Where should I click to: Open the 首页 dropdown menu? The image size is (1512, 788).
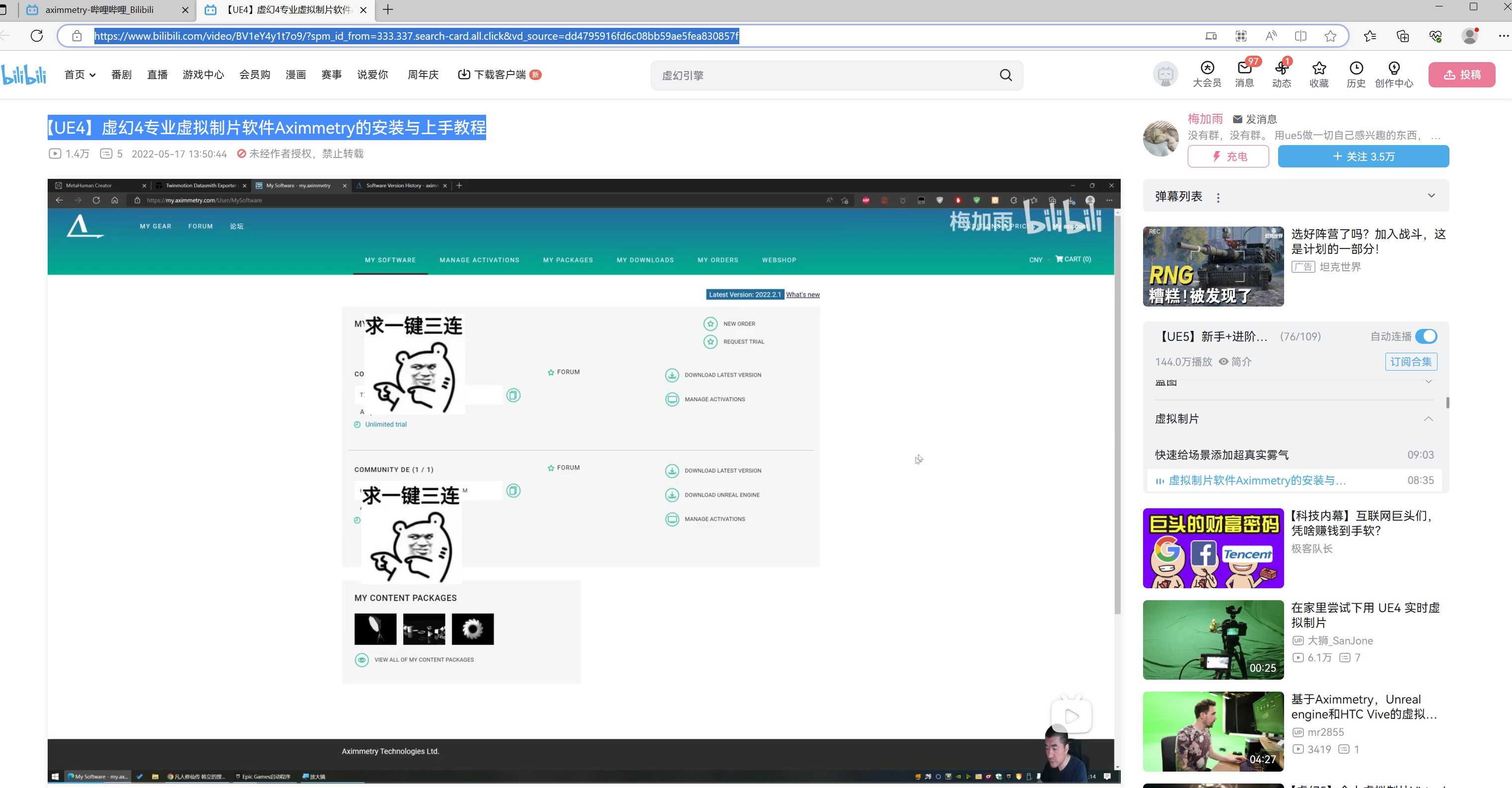[x=80, y=75]
